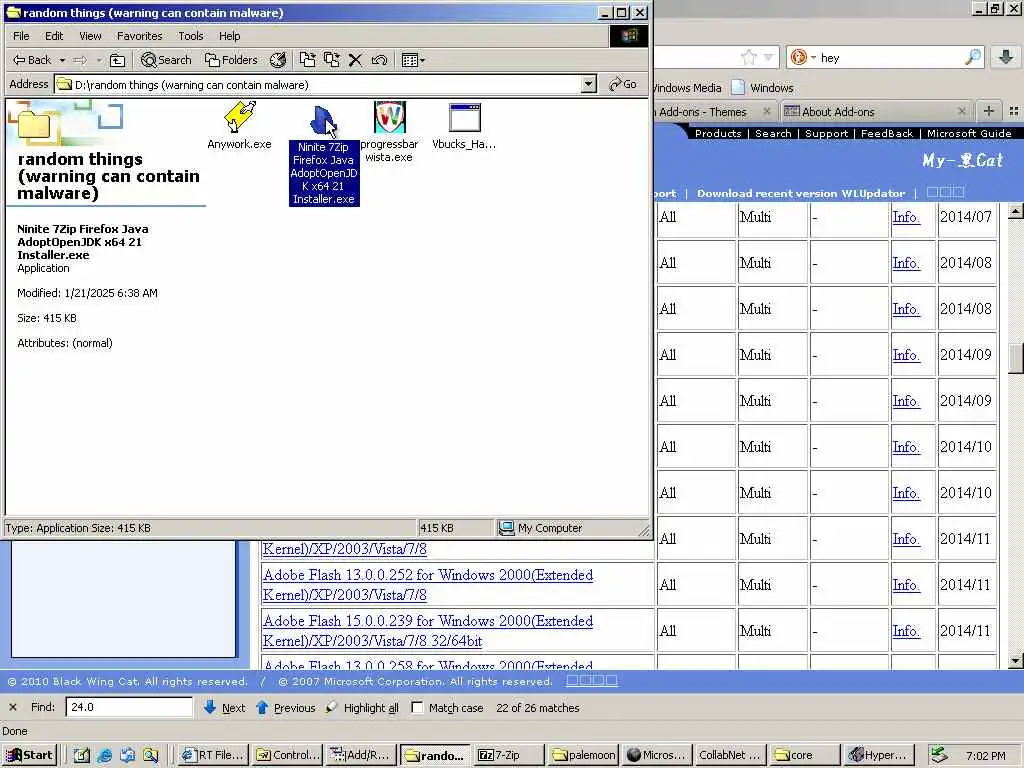Image resolution: width=1024 pixels, height=768 pixels.
Task: Open the Products link in page header
Action: point(718,133)
